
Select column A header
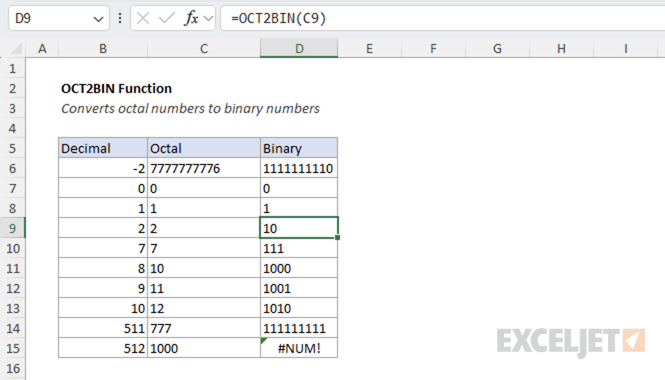(x=42, y=49)
